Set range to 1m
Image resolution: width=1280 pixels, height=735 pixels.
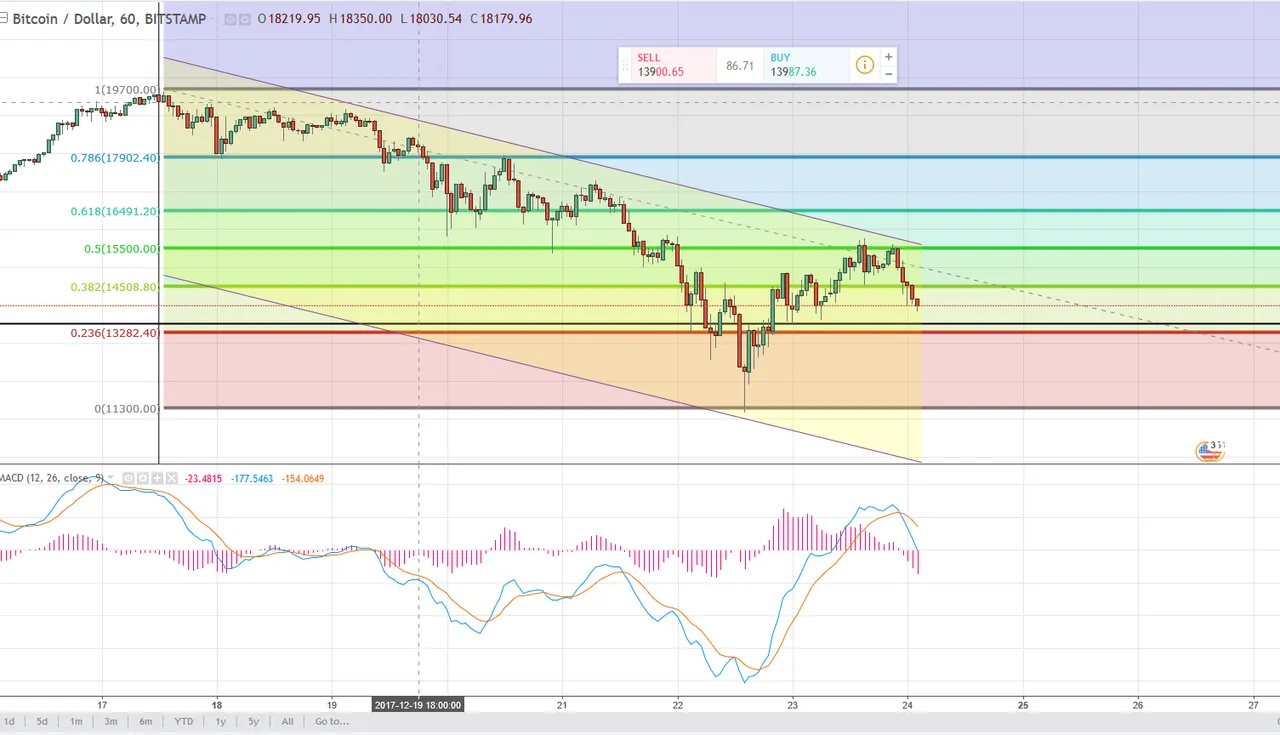76,721
